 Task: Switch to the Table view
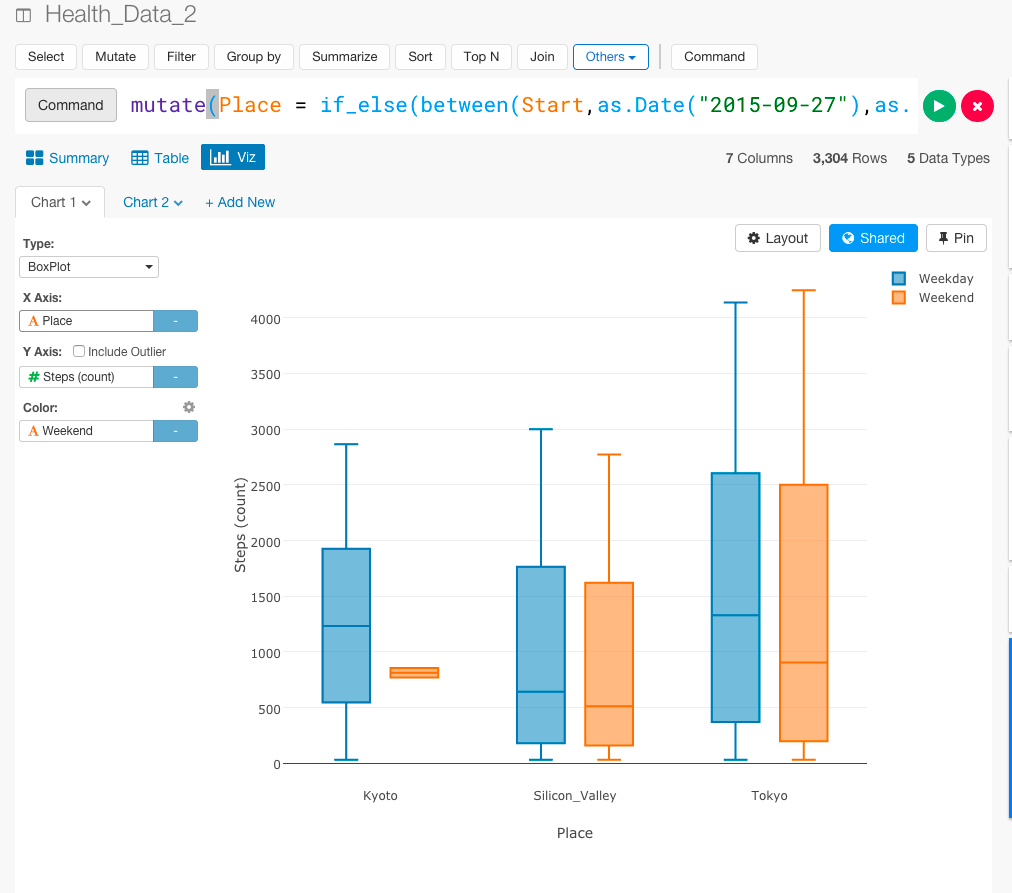pos(160,158)
